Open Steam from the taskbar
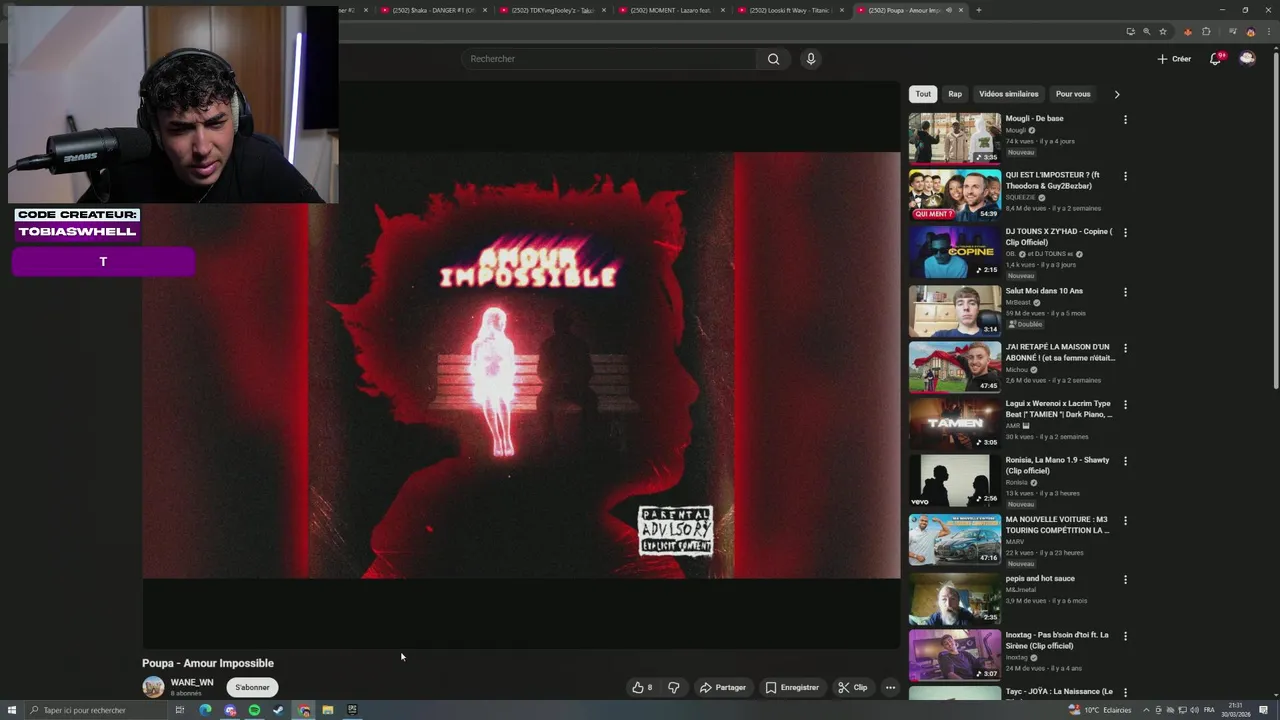 tap(278, 710)
